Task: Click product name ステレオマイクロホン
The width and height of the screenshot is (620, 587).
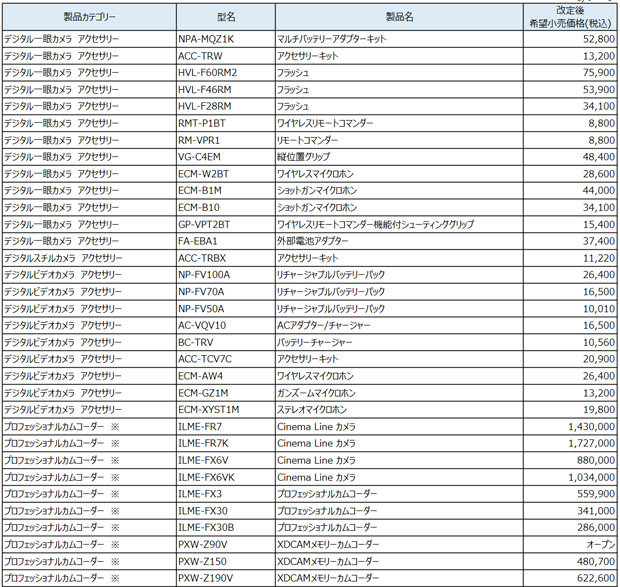Action: coord(312,410)
